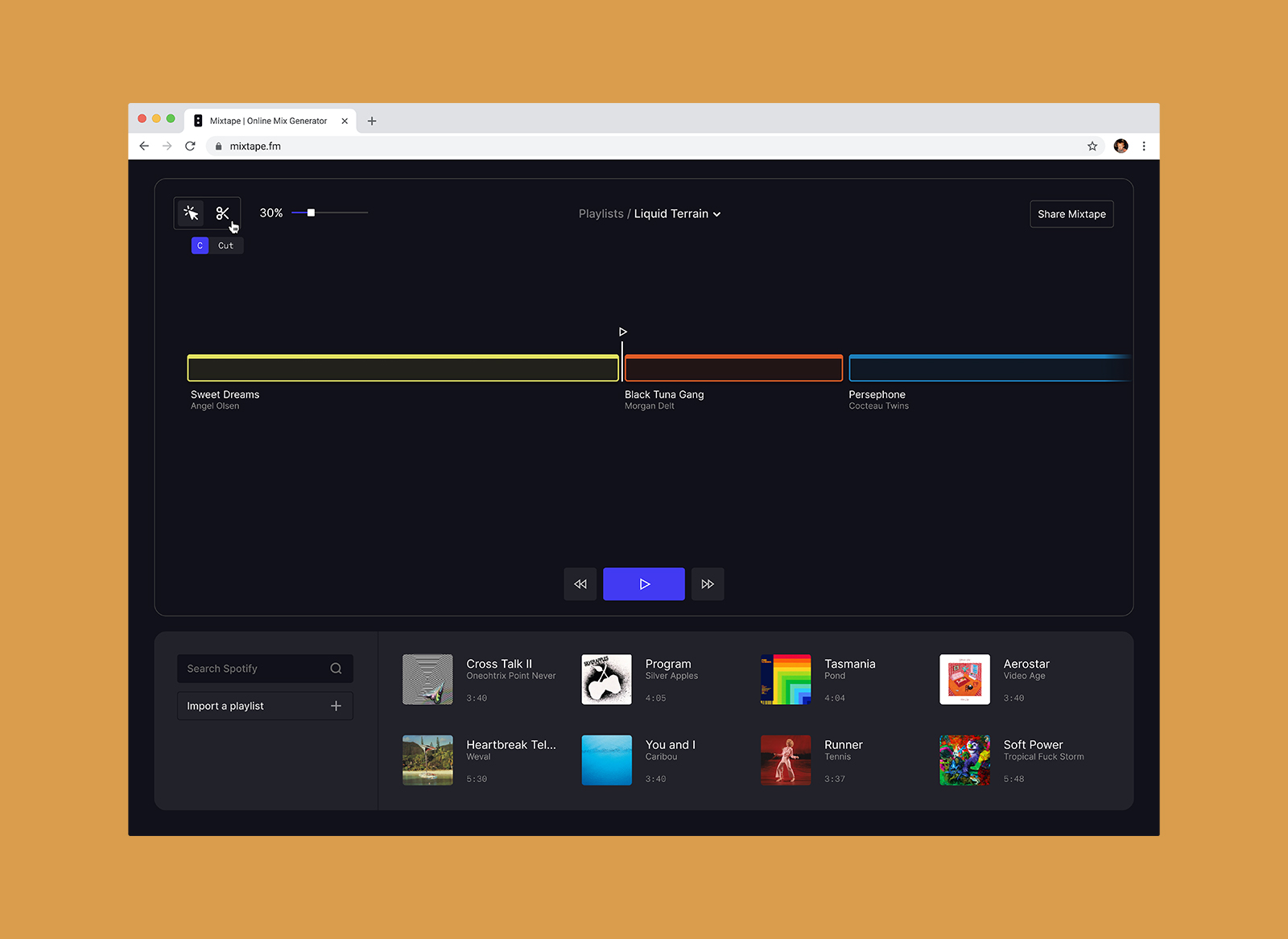This screenshot has width=1288, height=939.
Task: Select the pointer selection tool
Action: pos(191,213)
